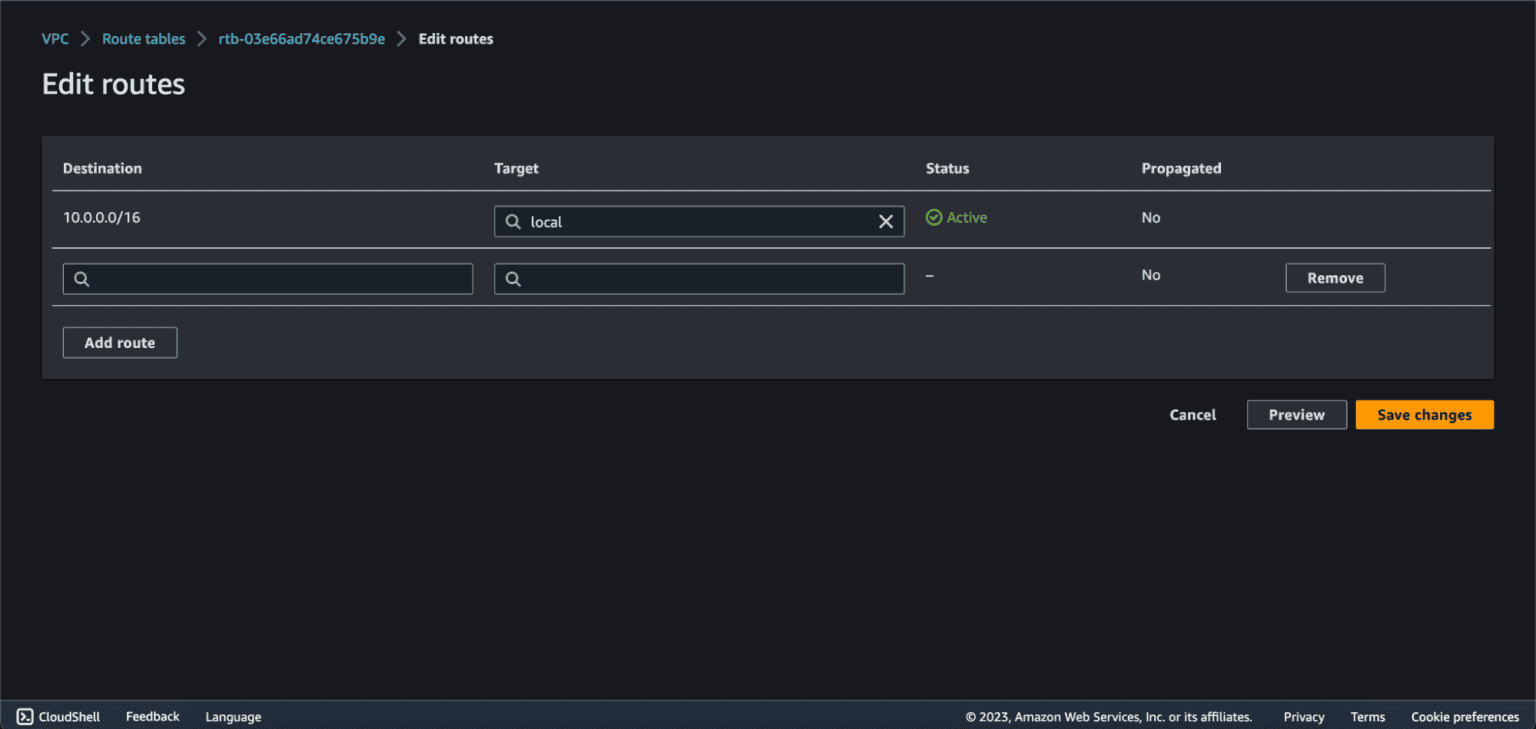Open Cookie preferences in the footer
Image resolution: width=1536 pixels, height=729 pixels.
click(x=1464, y=717)
